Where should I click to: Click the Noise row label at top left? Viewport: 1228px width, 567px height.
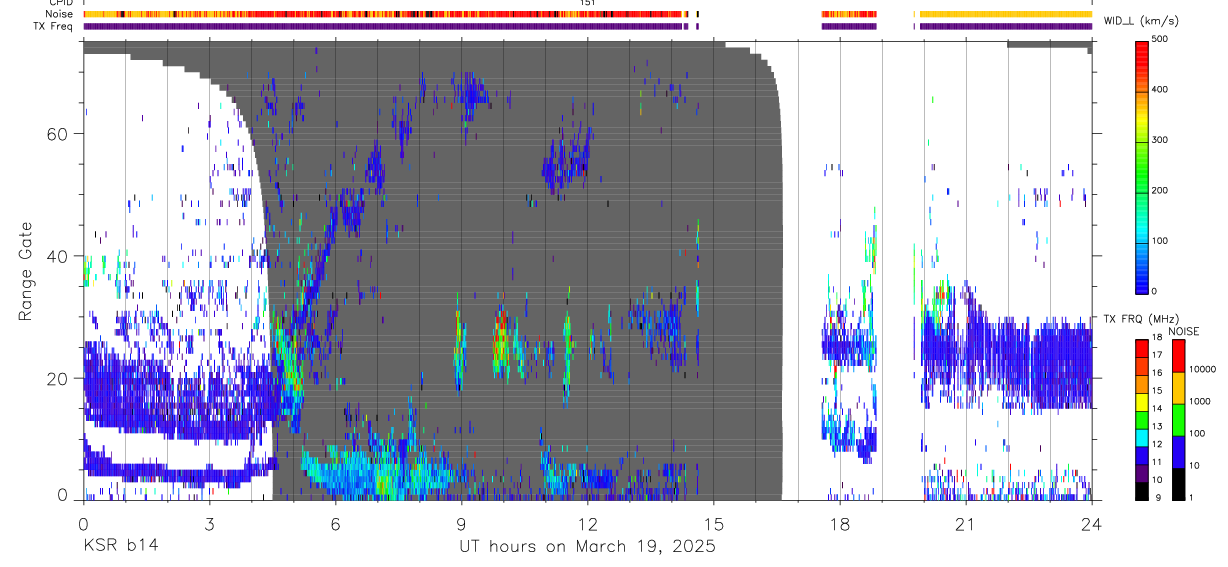click(60, 14)
